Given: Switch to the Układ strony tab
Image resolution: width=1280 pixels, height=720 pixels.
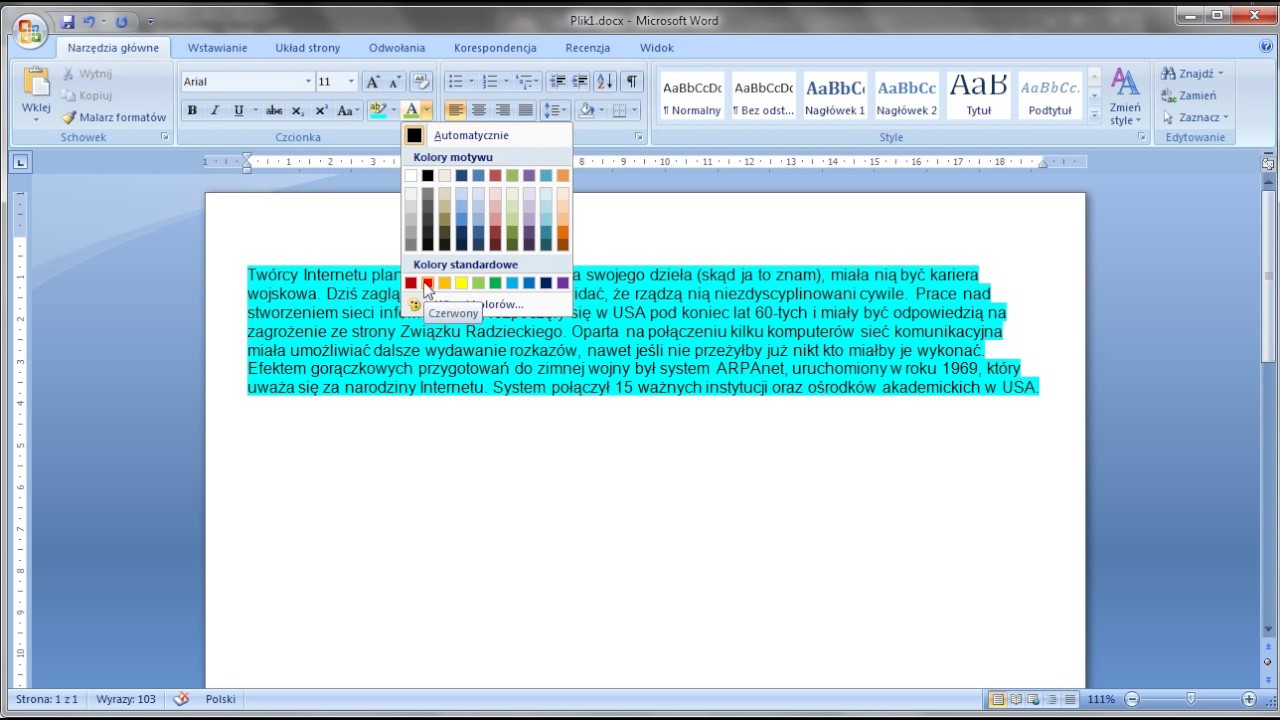Looking at the screenshot, I should [x=308, y=47].
